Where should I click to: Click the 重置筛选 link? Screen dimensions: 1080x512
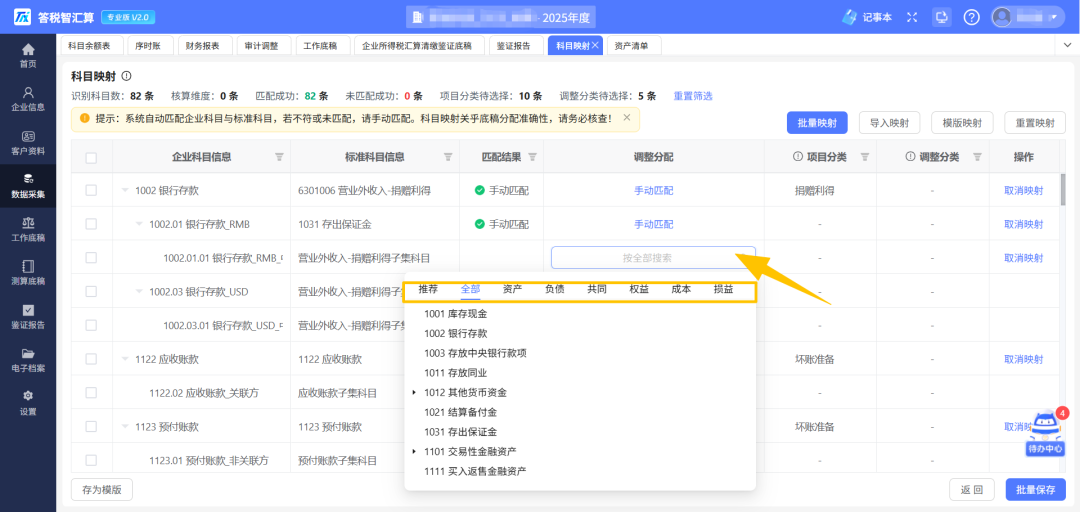(693, 96)
